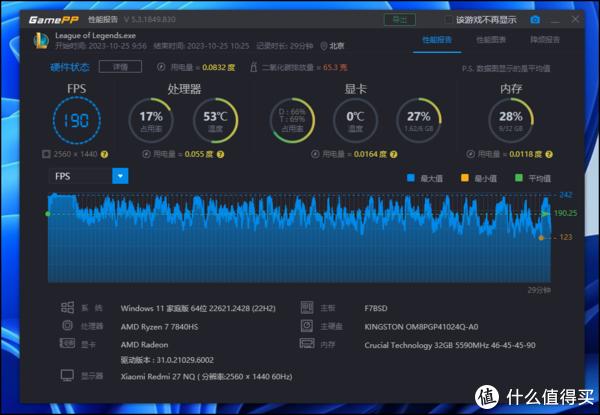600x415 pixels.
Task: Click the GPU 0℃ temperature gauge
Action: coord(355,120)
